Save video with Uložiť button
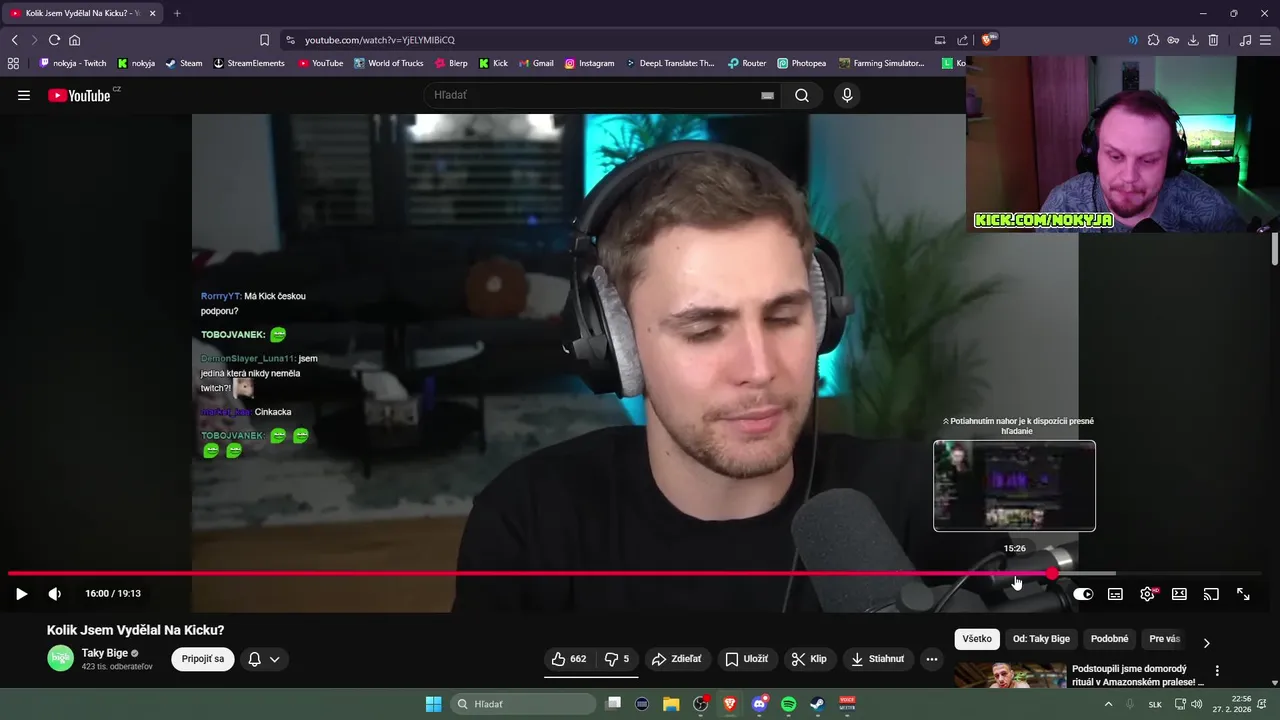Screen dimensions: 1280x720 pyautogui.click(x=747, y=659)
